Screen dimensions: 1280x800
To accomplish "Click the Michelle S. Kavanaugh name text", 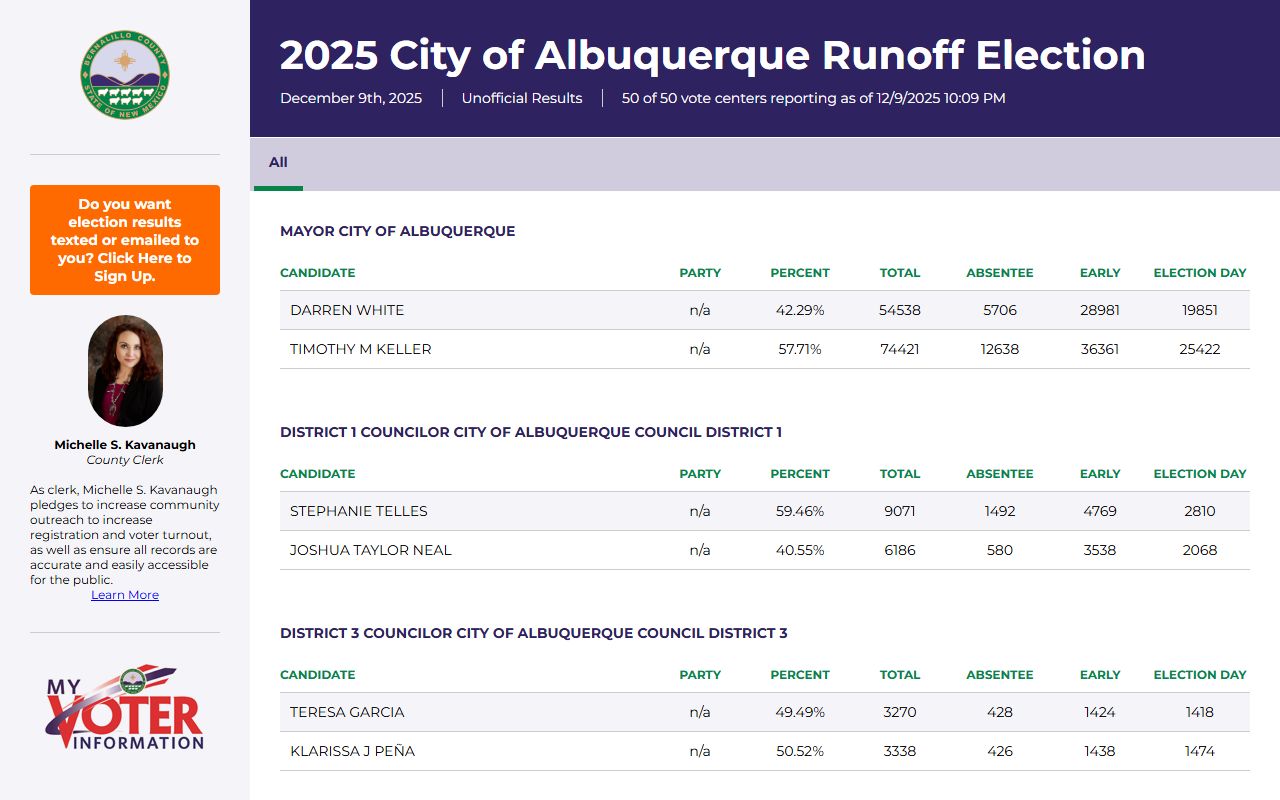I will [x=125, y=445].
